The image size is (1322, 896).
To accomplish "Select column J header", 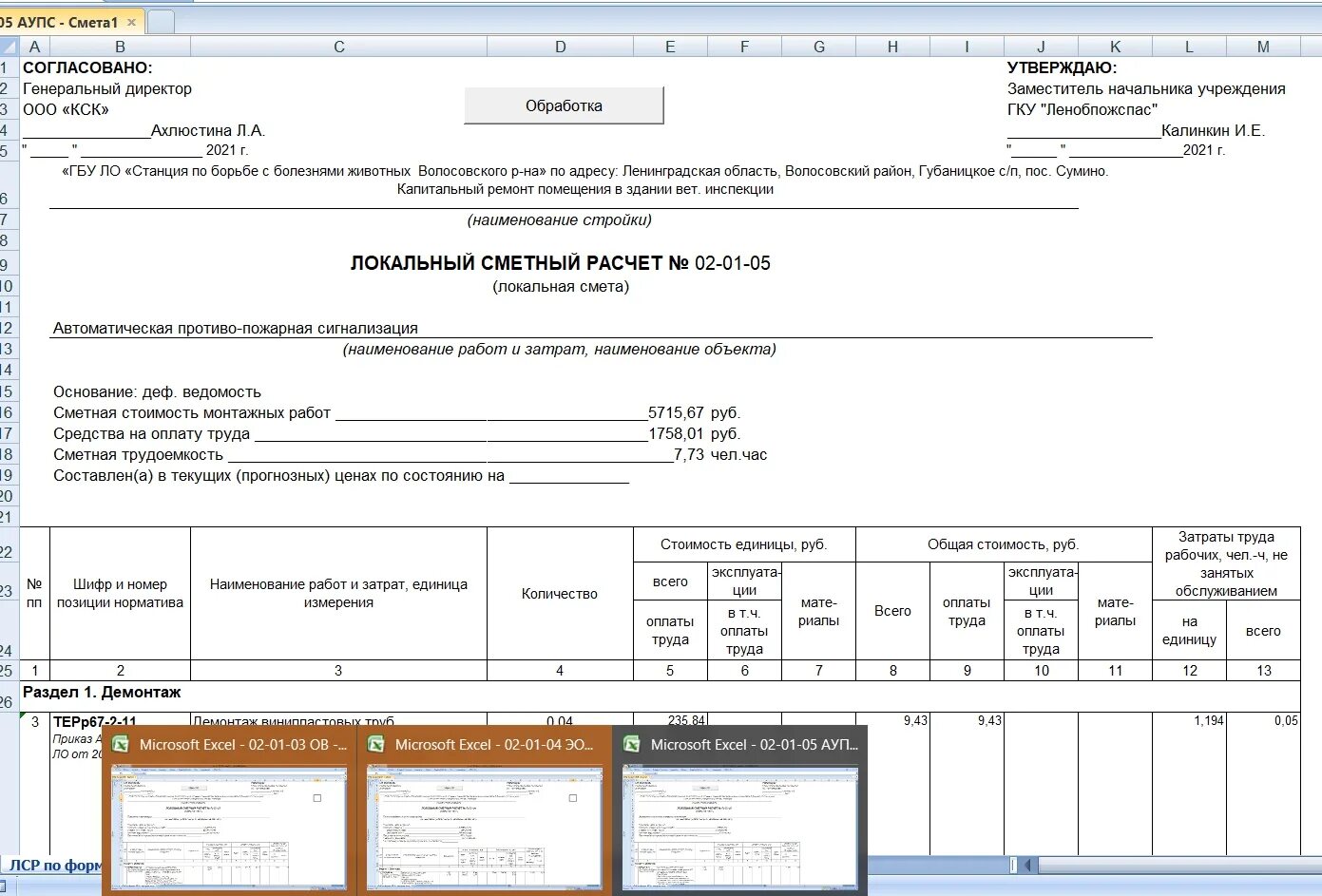I will tap(1041, 47).
